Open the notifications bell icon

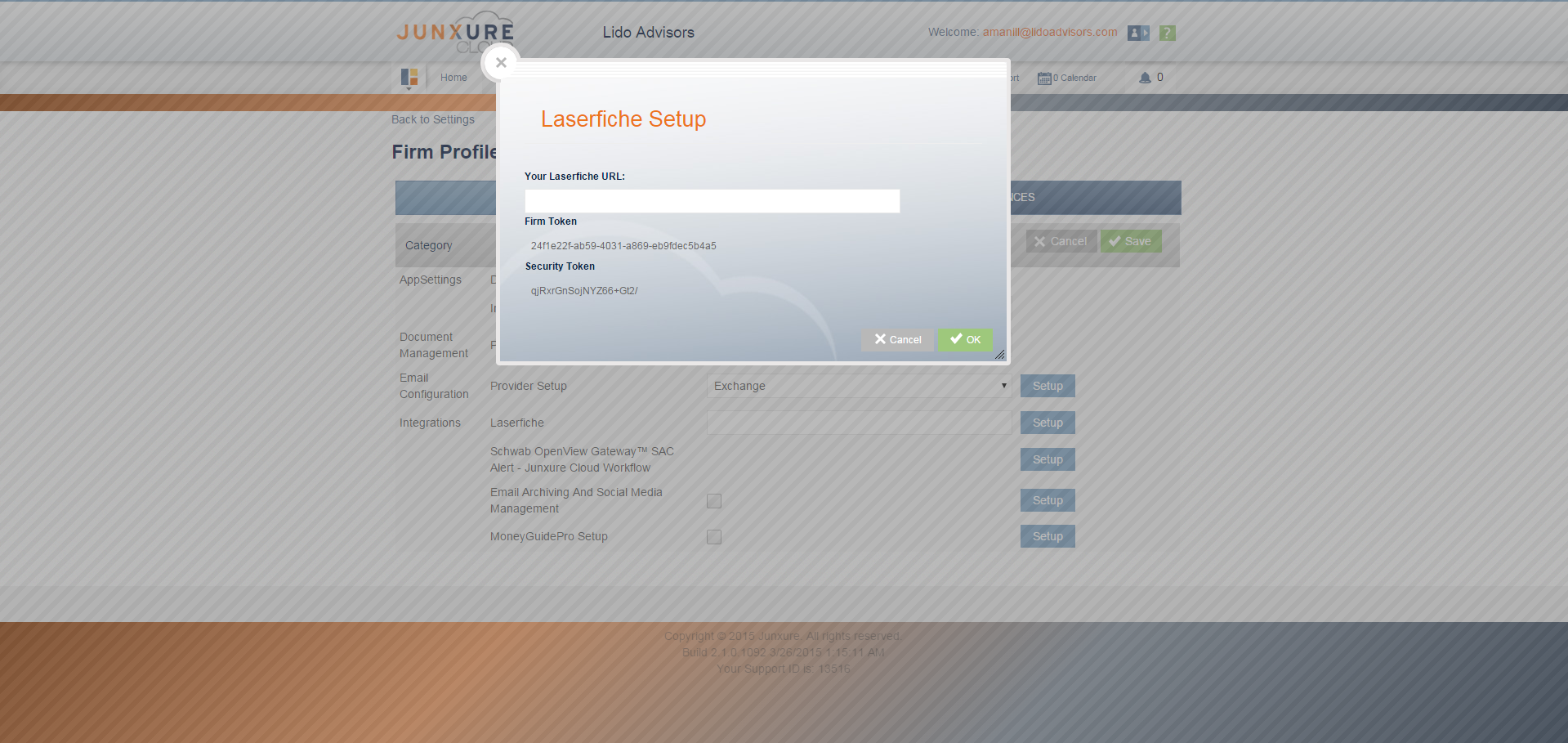(x=1145, y=78)
